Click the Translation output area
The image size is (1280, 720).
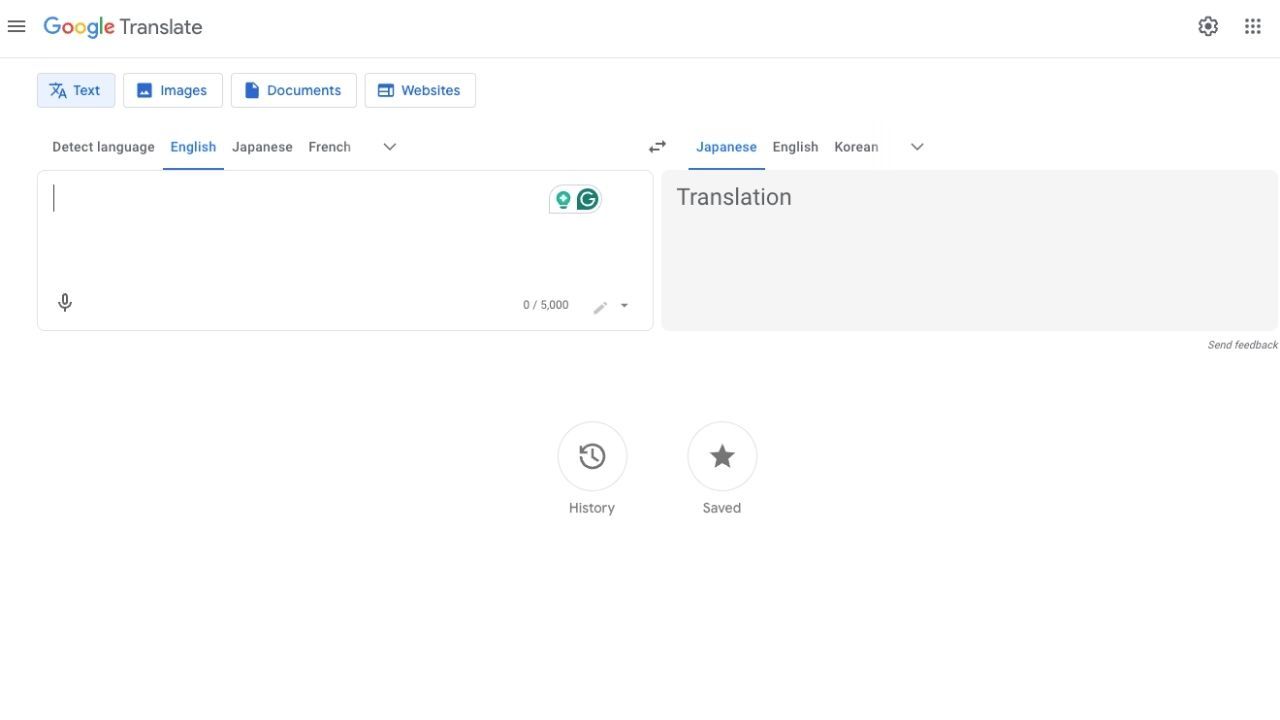[x=969, y=250]
